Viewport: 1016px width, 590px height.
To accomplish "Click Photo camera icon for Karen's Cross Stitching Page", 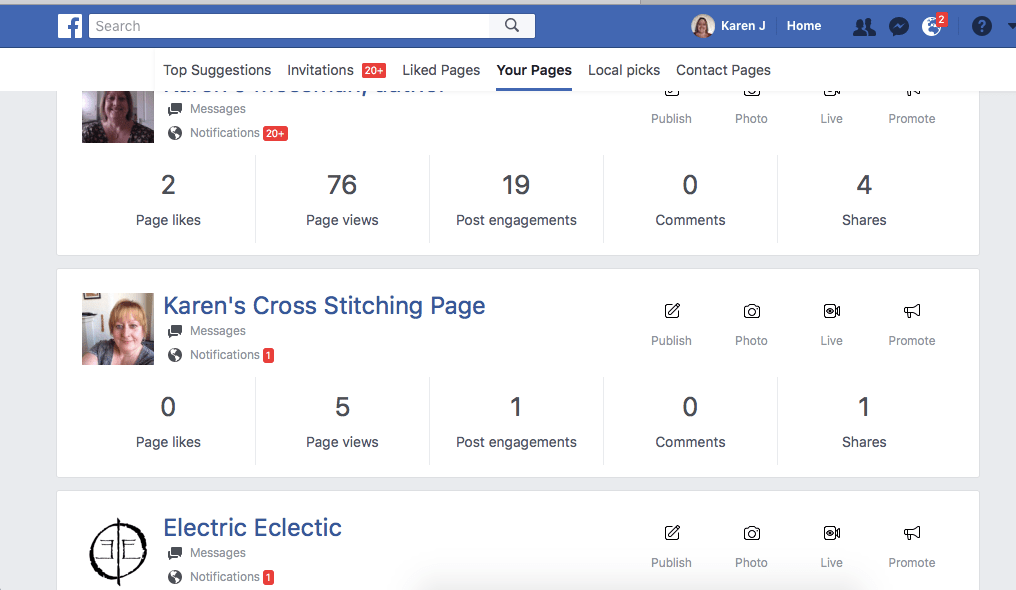I will (751, 312).
